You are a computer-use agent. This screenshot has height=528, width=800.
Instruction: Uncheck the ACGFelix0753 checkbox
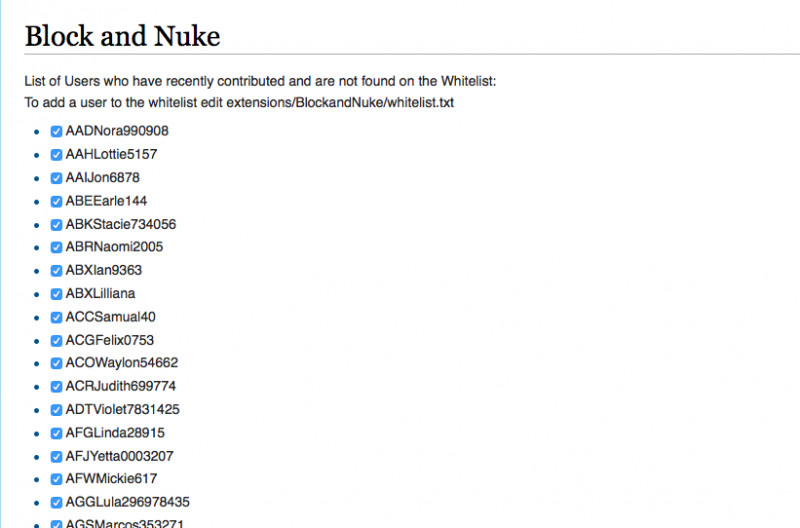(57, 340)
